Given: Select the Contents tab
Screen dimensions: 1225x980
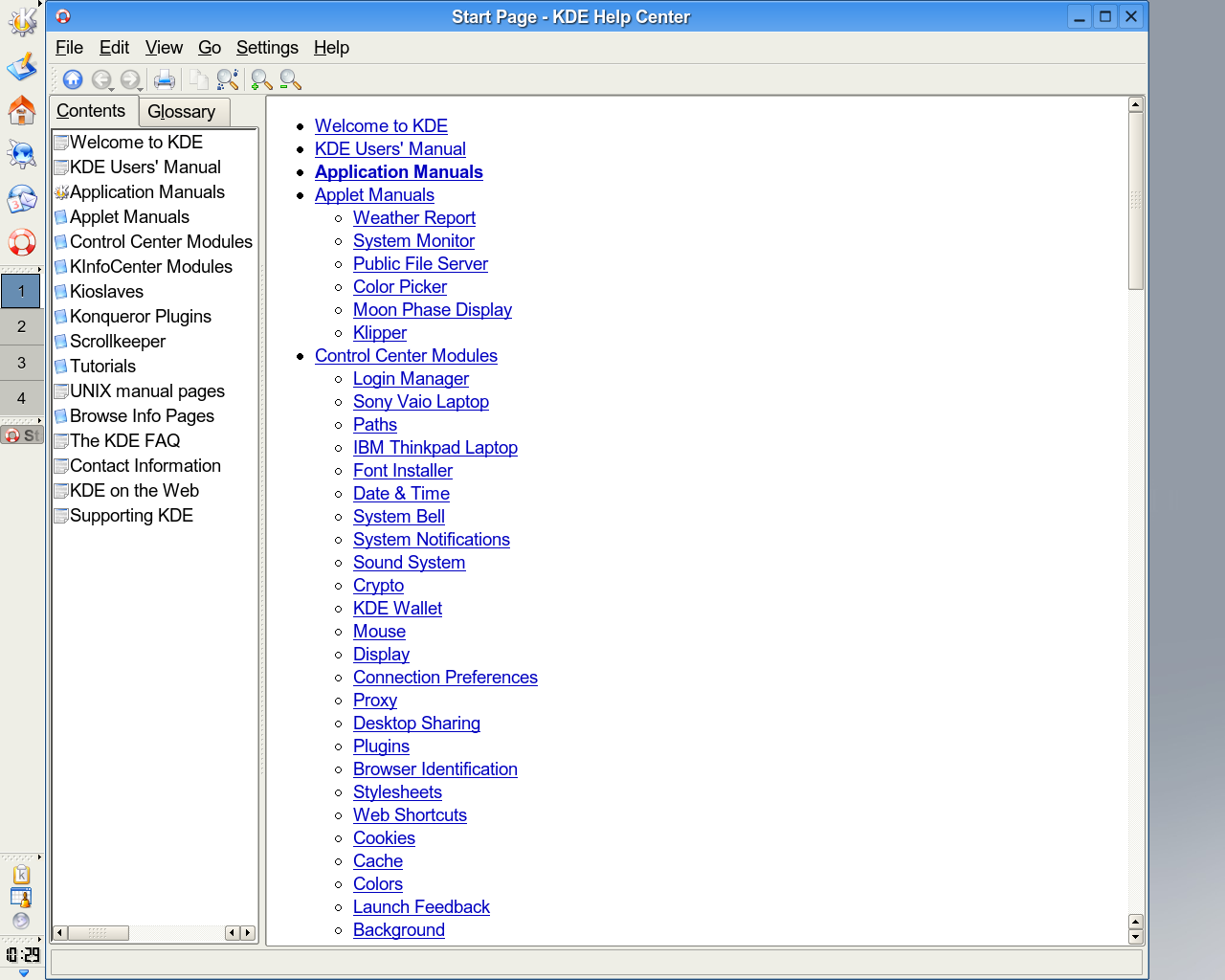Looking at the screenshot, I should [x=93, y=111].
